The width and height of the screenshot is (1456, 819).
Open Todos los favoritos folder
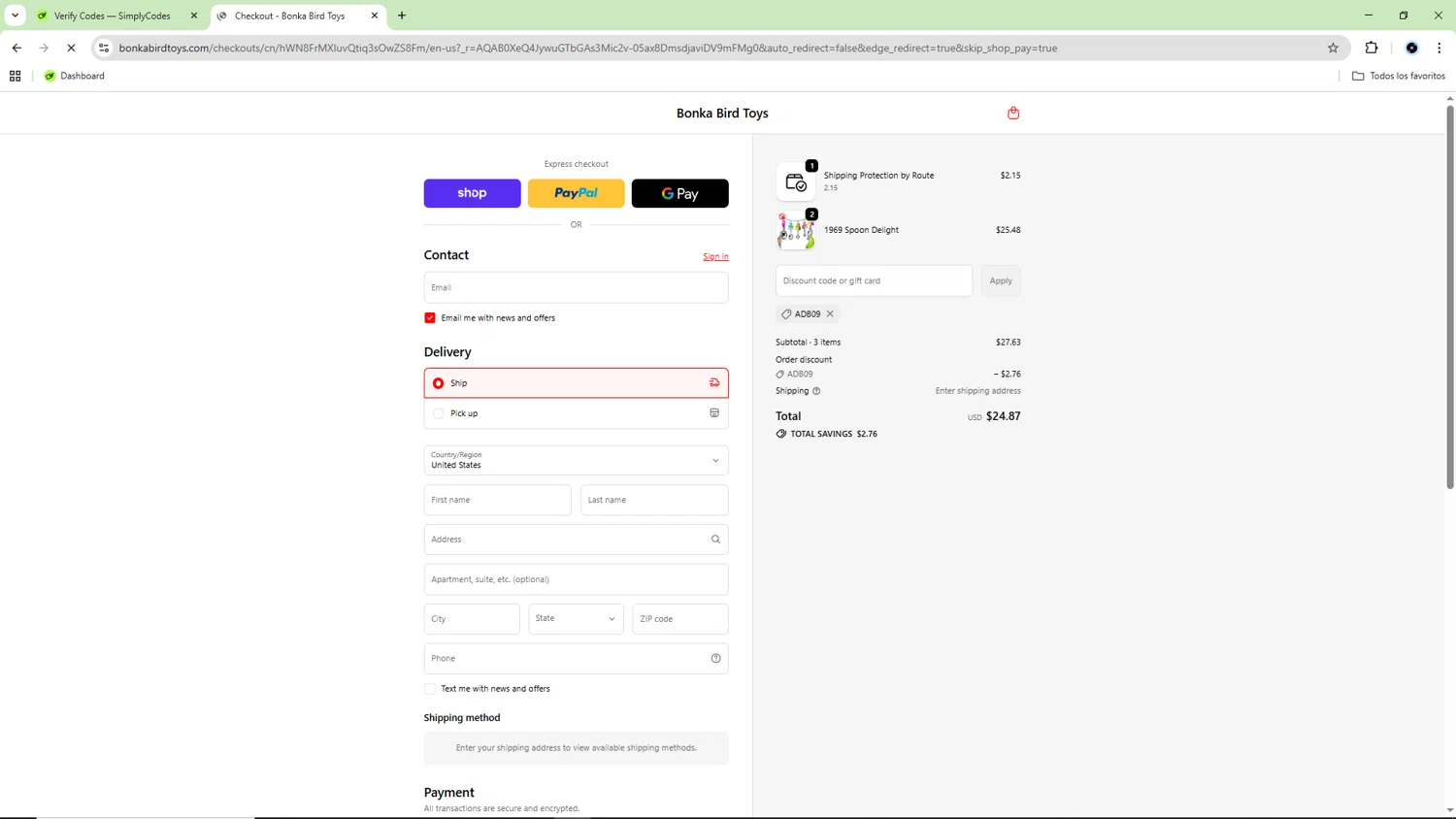tap(1399, 76)
